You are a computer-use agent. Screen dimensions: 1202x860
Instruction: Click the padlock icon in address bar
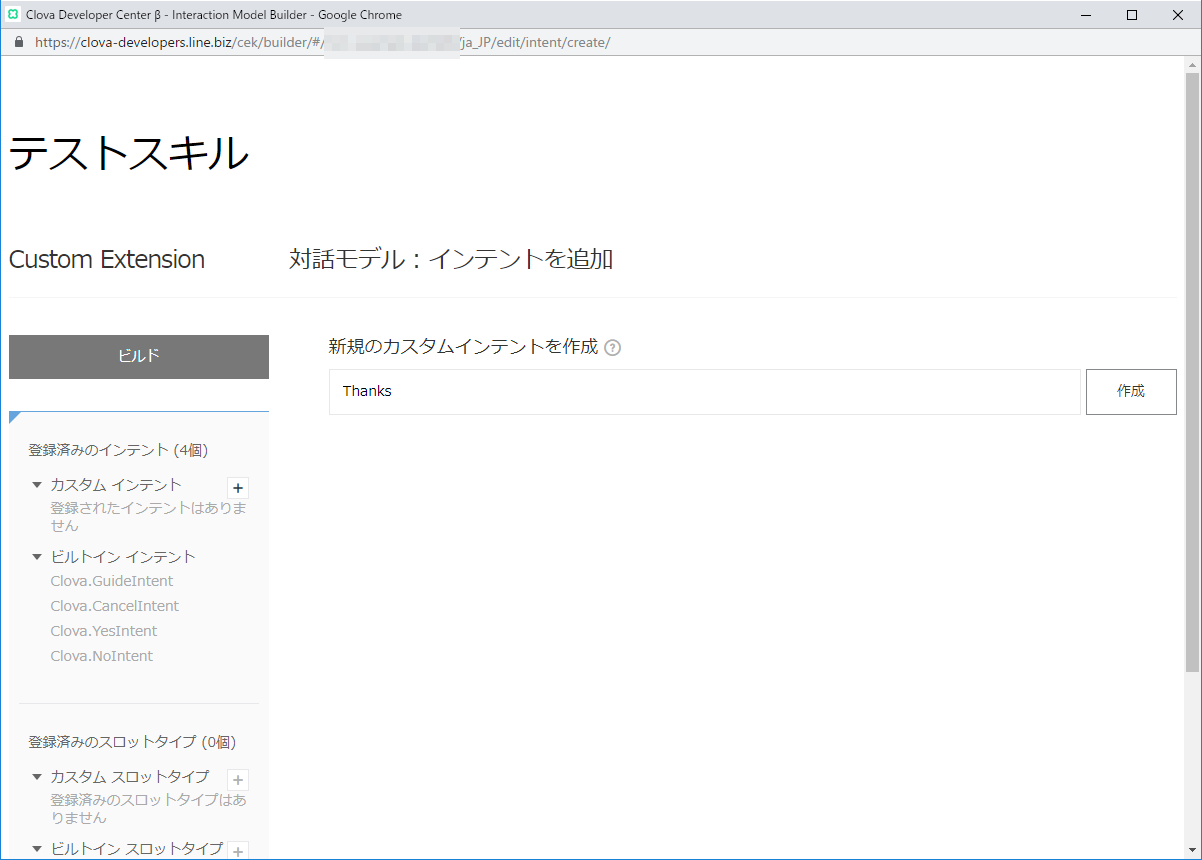pos(18,42)
